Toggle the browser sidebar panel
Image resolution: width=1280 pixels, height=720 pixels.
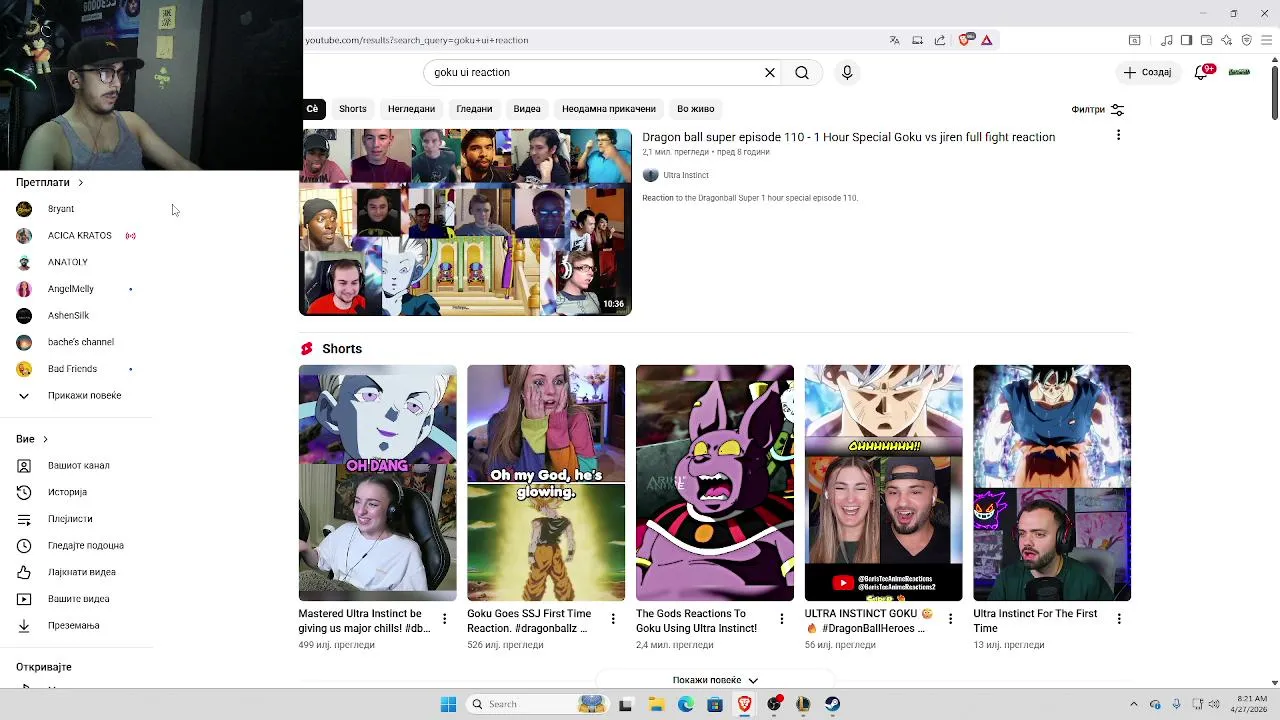click(x=1186, y=40)
